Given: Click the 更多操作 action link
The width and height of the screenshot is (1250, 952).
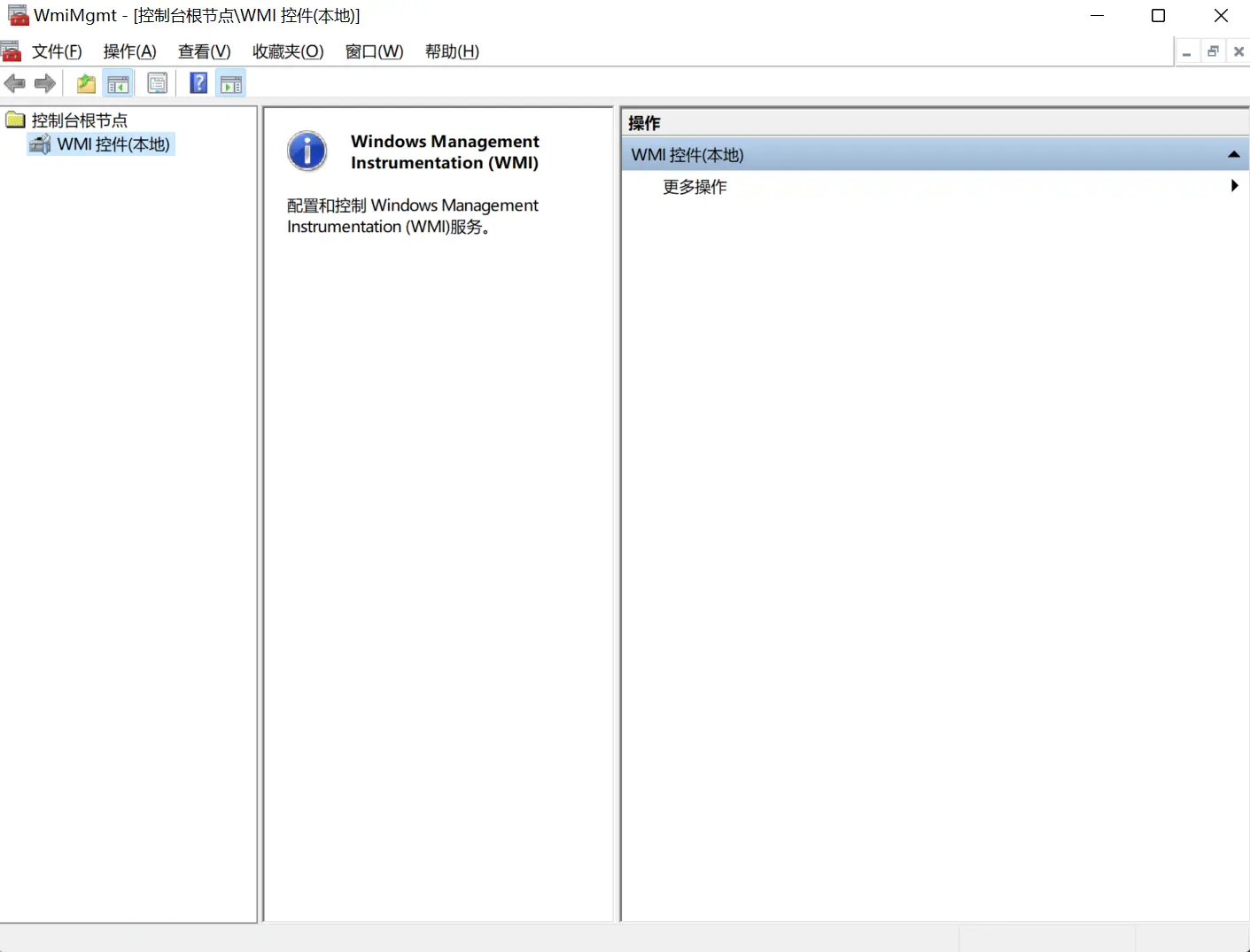Looking at the screenshot, I should pos(695,187).
